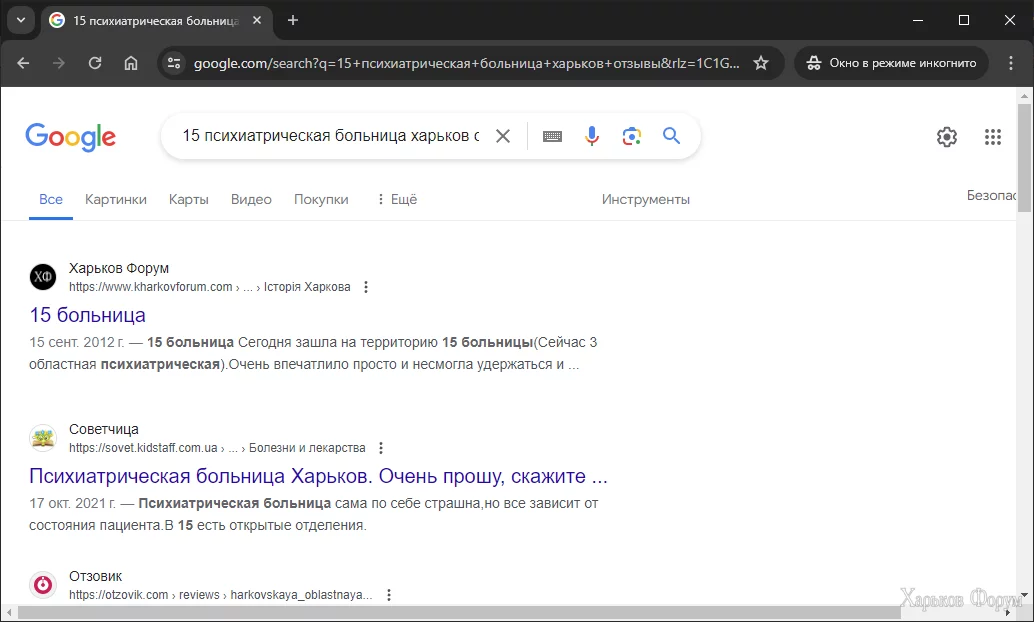Viewport: 1034px width, 622px height.
Task: Click the '17 окт. 2021 г.' snippet text
Action: pyautogui.click(x=73, y=503)
